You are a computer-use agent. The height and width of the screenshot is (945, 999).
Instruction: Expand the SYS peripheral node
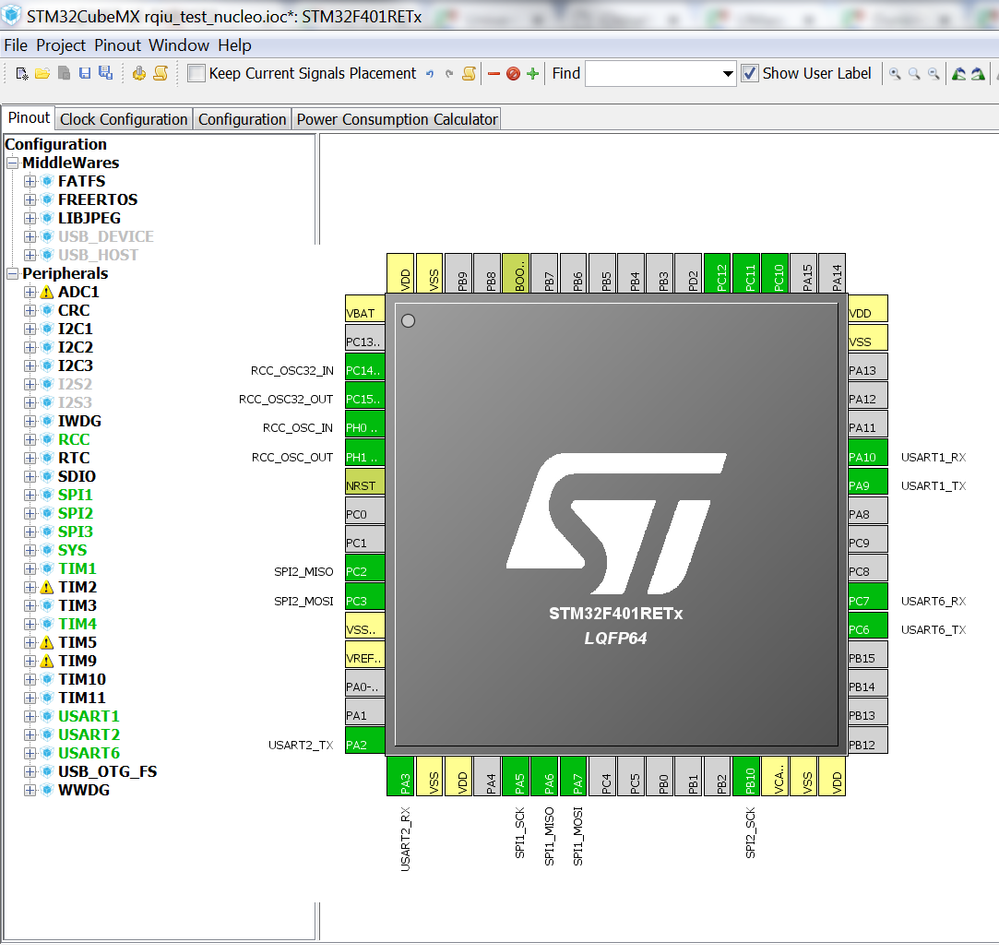tap(30, 551)
